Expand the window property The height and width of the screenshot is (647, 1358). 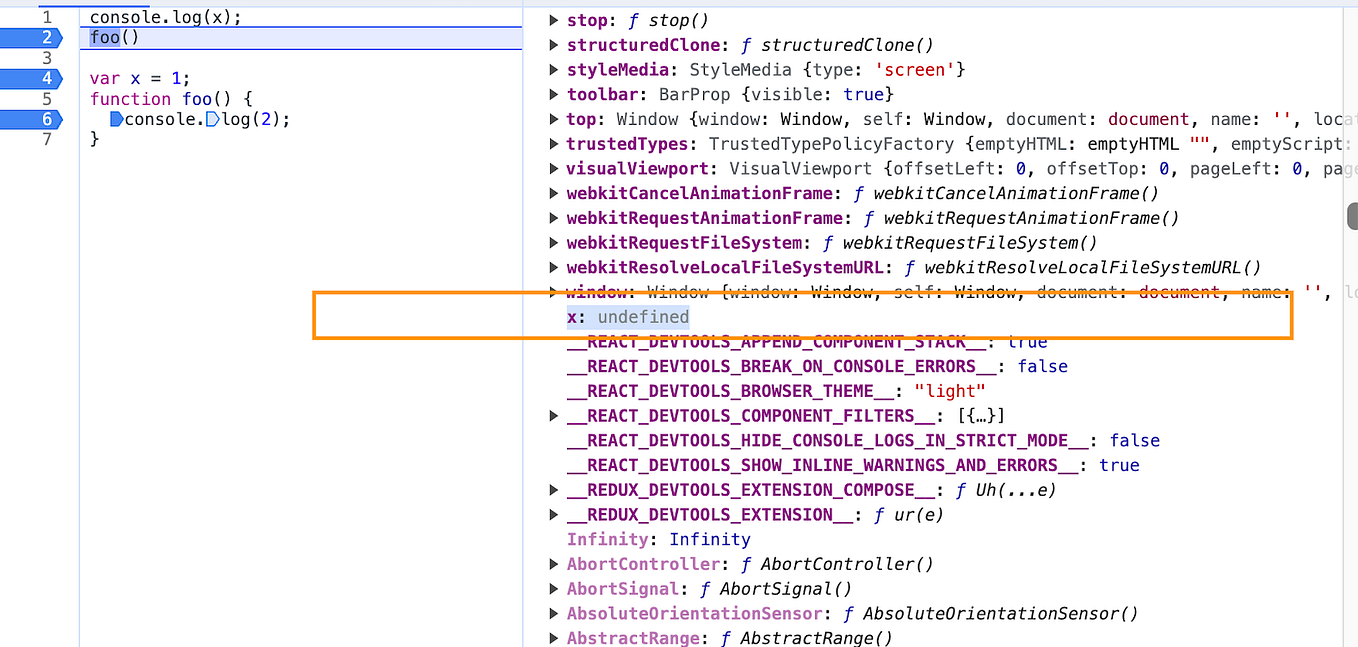pos(554,292)
